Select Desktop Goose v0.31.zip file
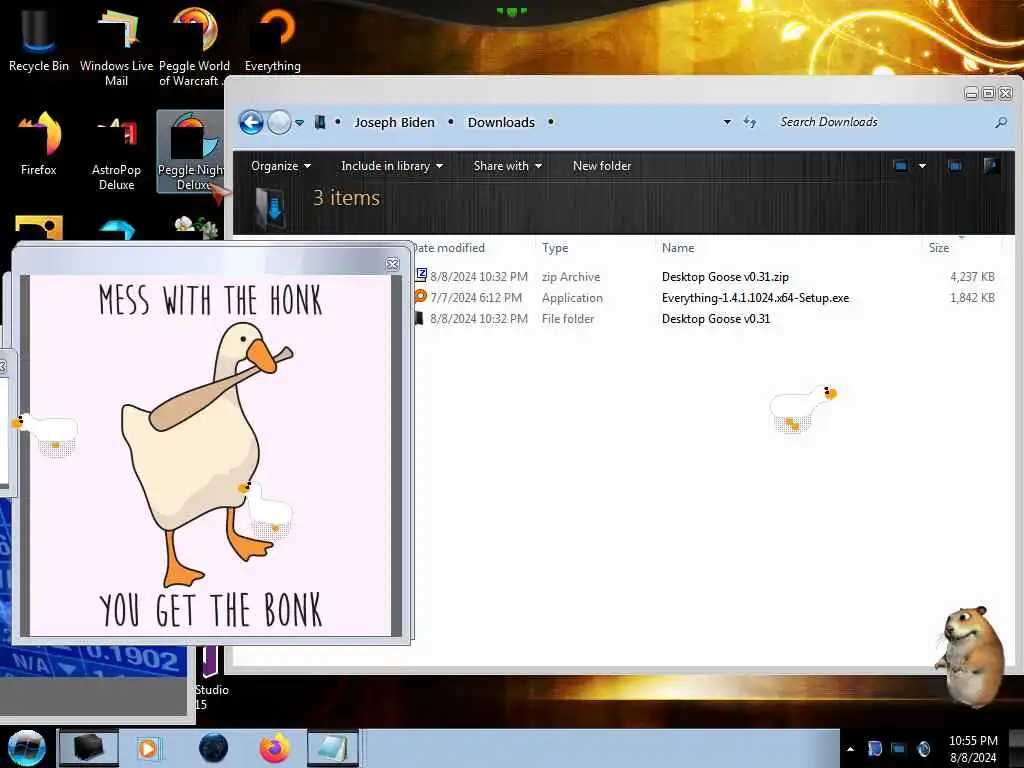The height and width of the screenshot is (768, 1024). click(725, 277)
